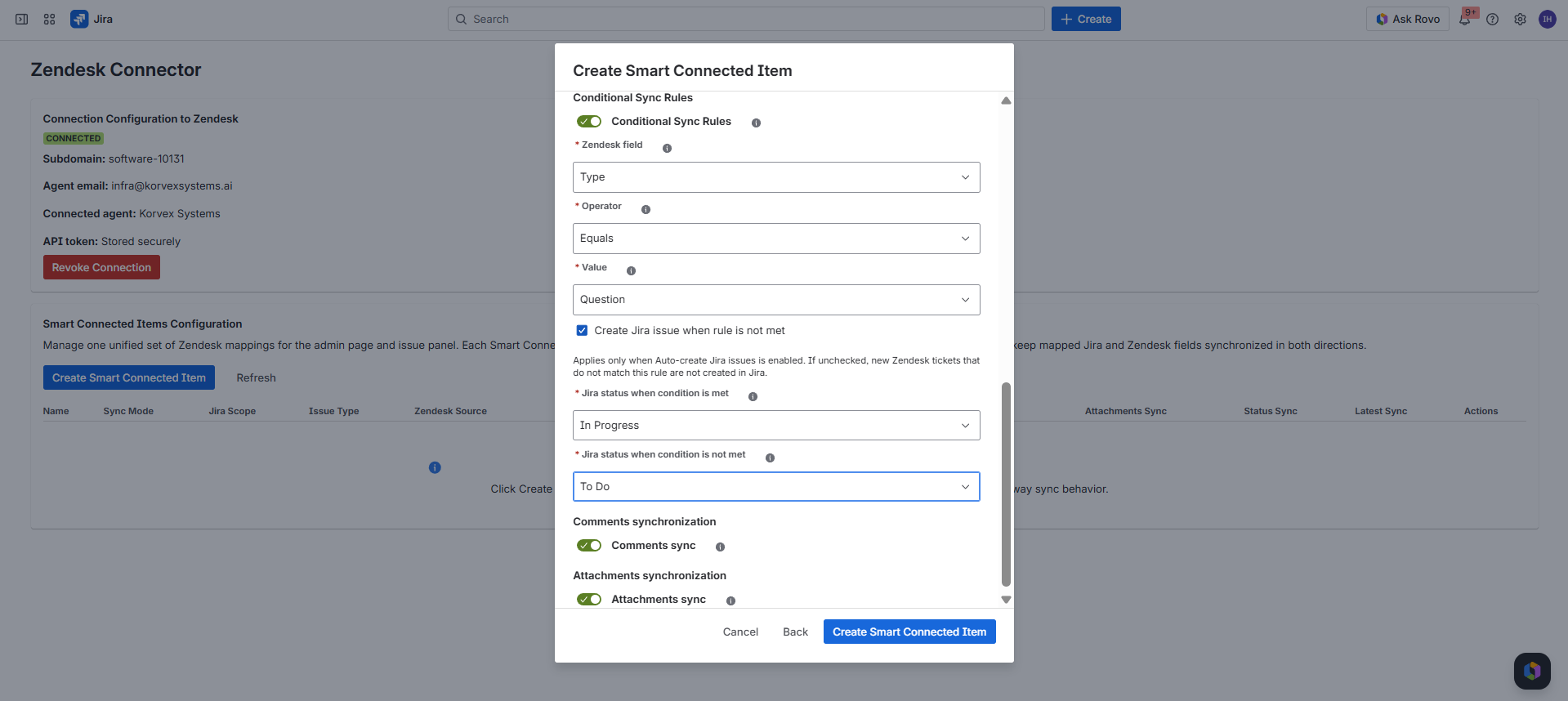The height and width of the screenshot is (701, 1568).
Task: Open the user profile avatar
Action: [1547, 19]
